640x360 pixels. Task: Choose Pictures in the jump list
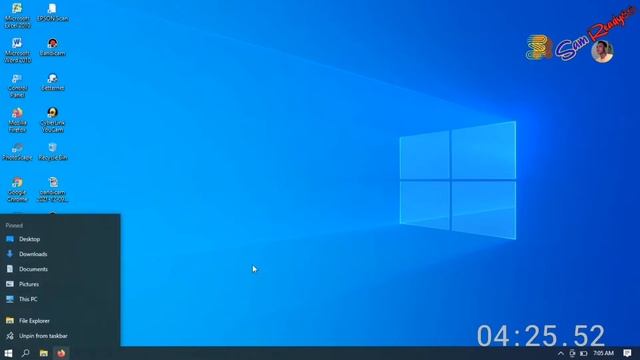pos(60,284)
